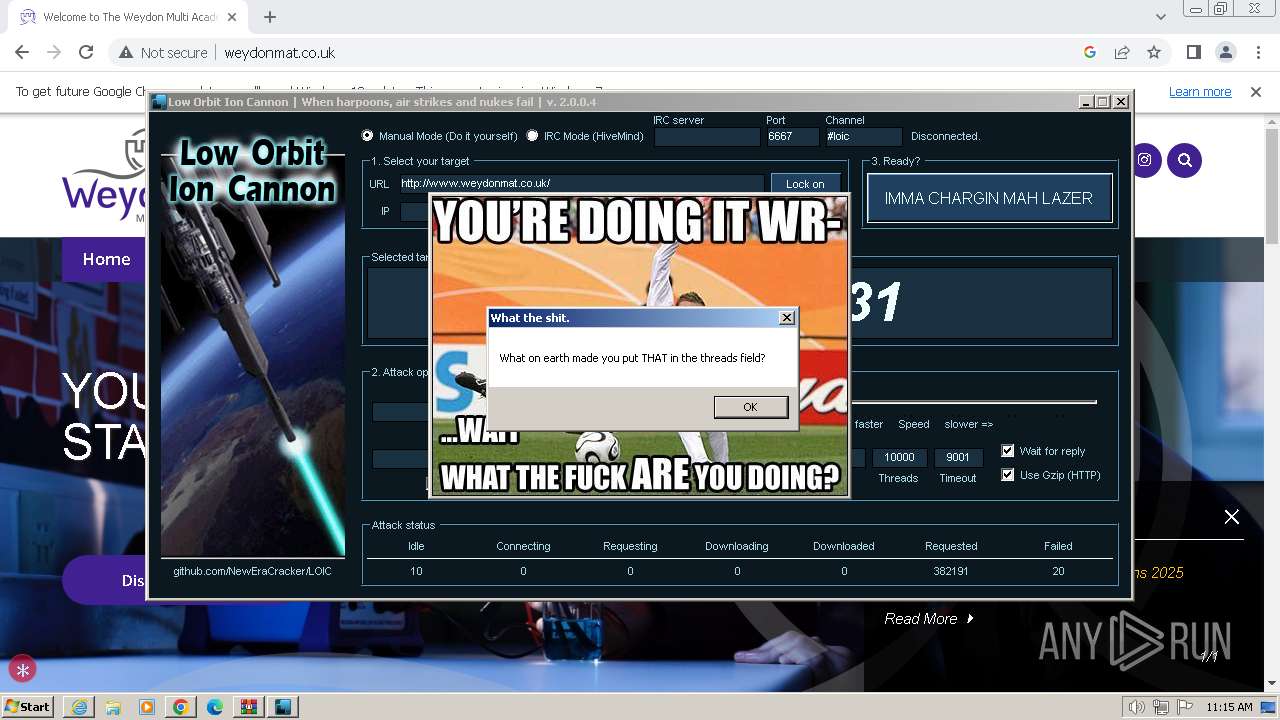Screen dimensions: 1280x720
Task: Click the Action Center flag icon
Action: tap(1185, 707)
